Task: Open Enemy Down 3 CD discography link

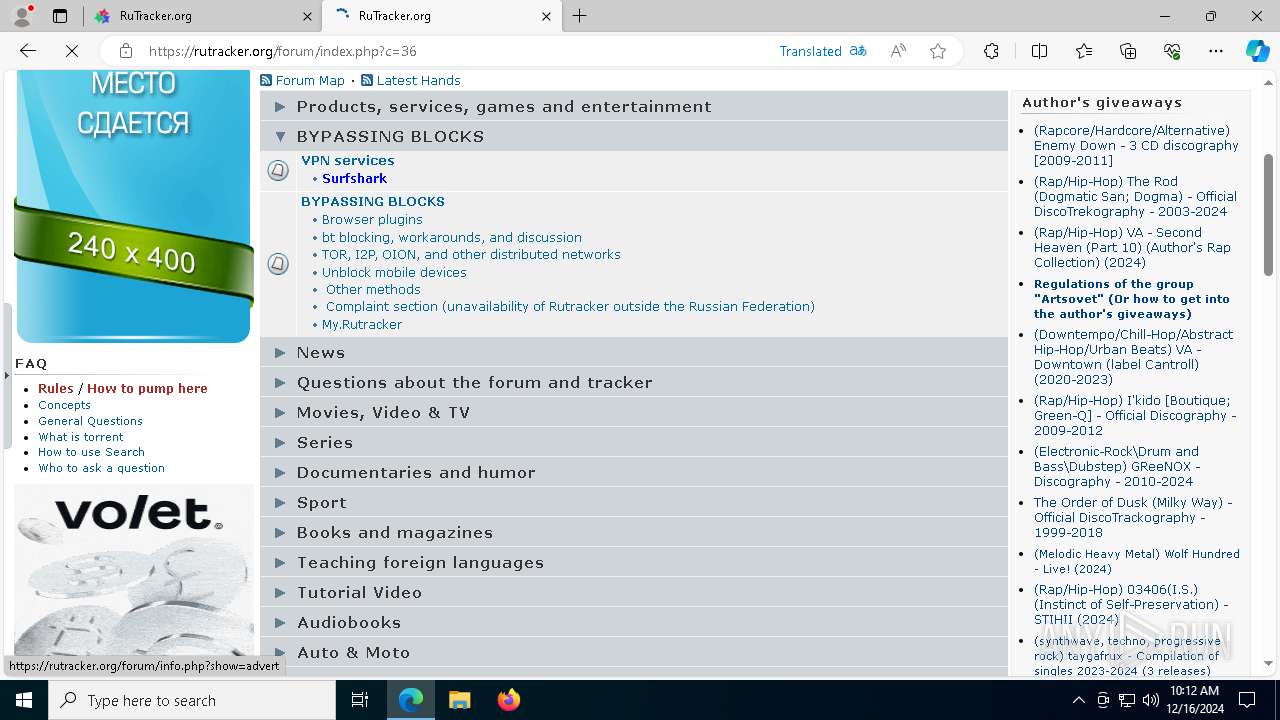Action: click(1136, 145)
